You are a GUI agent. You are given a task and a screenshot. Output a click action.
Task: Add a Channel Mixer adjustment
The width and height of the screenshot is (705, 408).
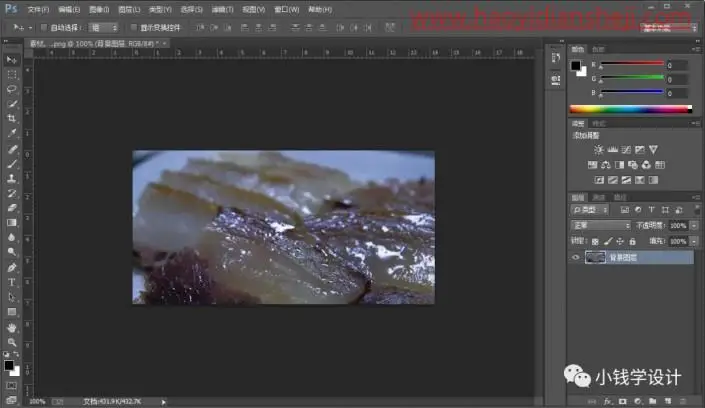(x=646, y=165)
